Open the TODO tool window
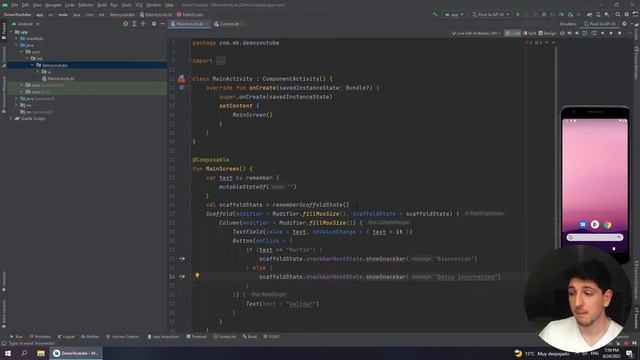The width and height of the screenshot is (640, 360). click(x=272, y=337)
